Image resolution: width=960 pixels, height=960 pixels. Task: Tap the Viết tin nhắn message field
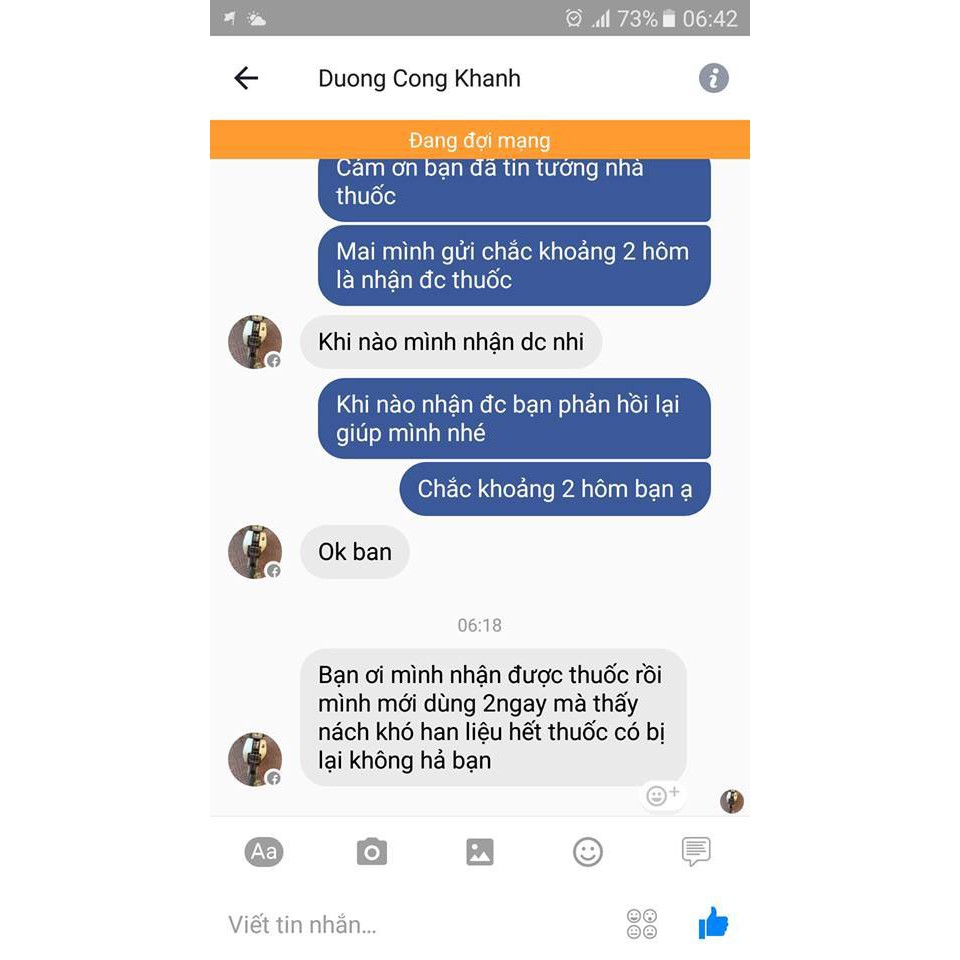416,924
